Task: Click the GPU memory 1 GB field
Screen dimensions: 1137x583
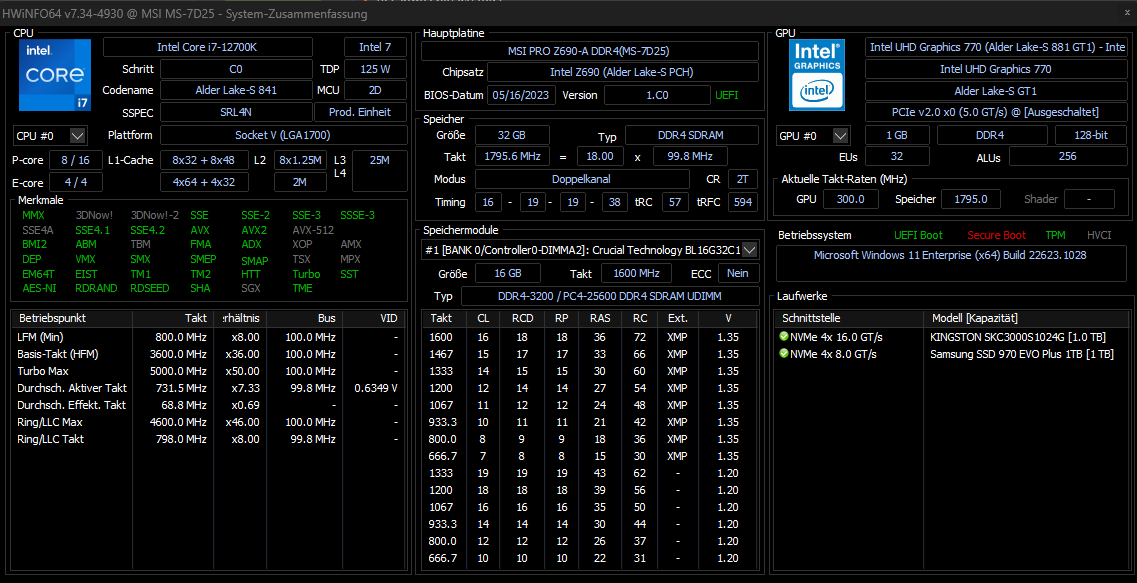Action: [x=897, y=136]
